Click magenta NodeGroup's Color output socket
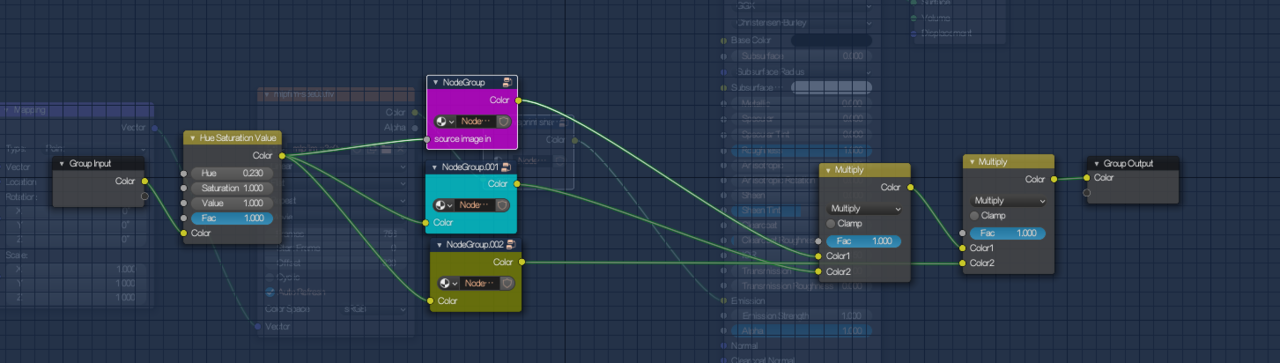This screenshot has height=363, width=1280. (518, 100)
